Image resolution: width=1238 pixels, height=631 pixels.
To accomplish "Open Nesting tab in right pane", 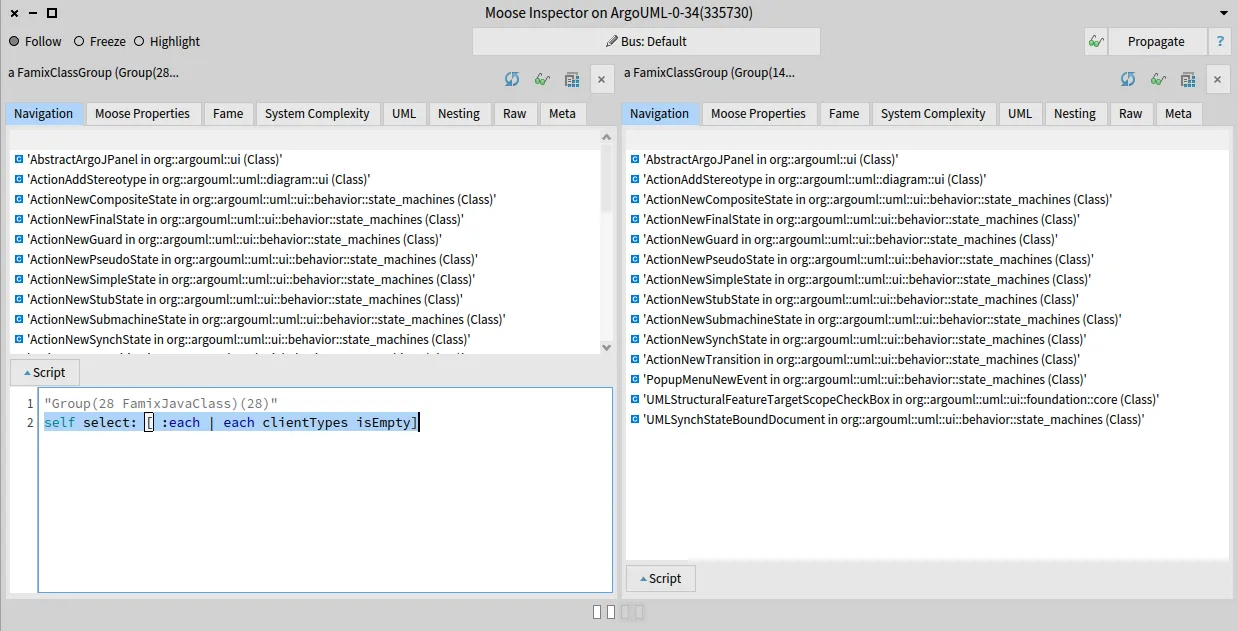I will tap(1075, 113).
